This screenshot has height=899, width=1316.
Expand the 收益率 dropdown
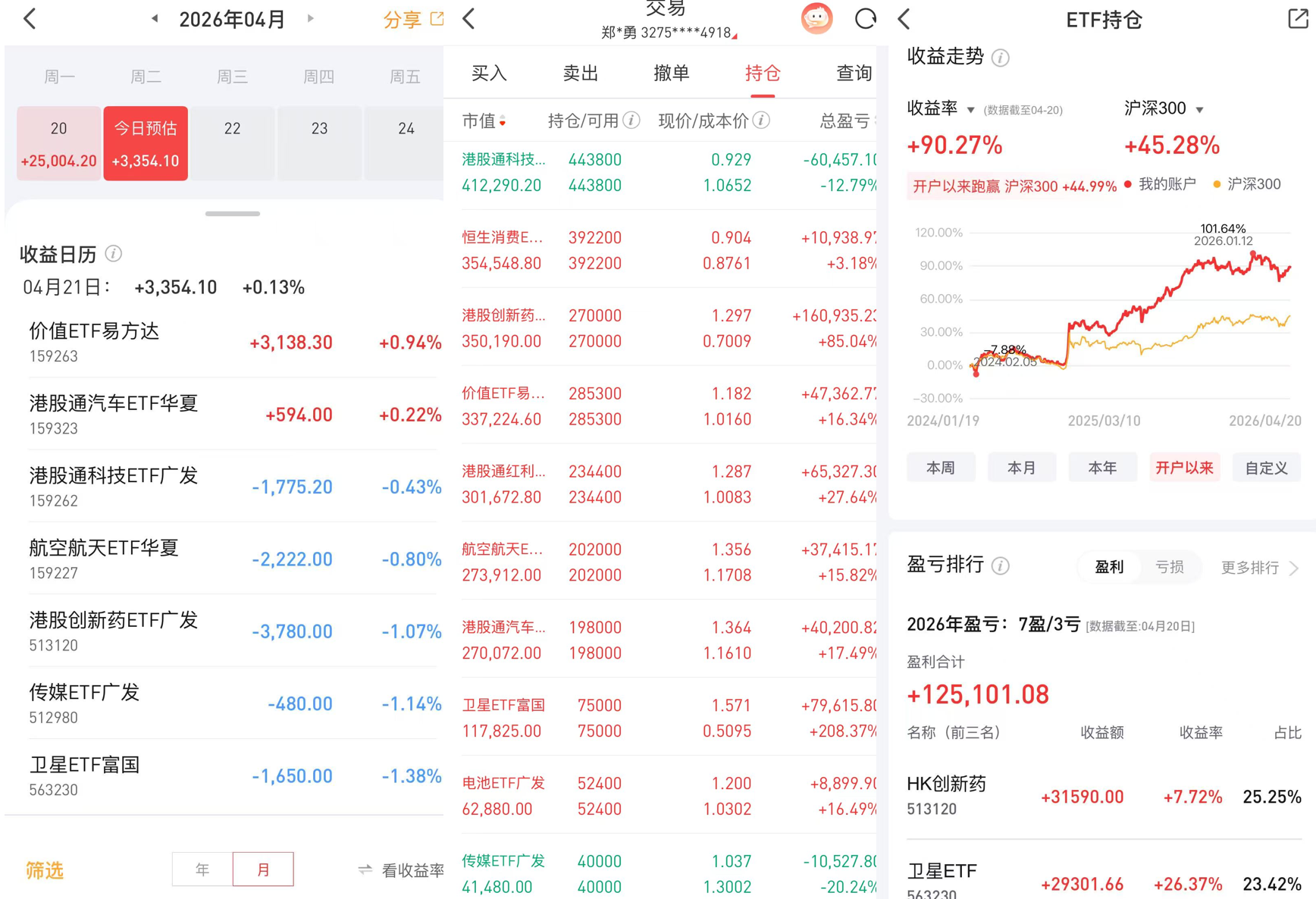[x=970, y=110]
